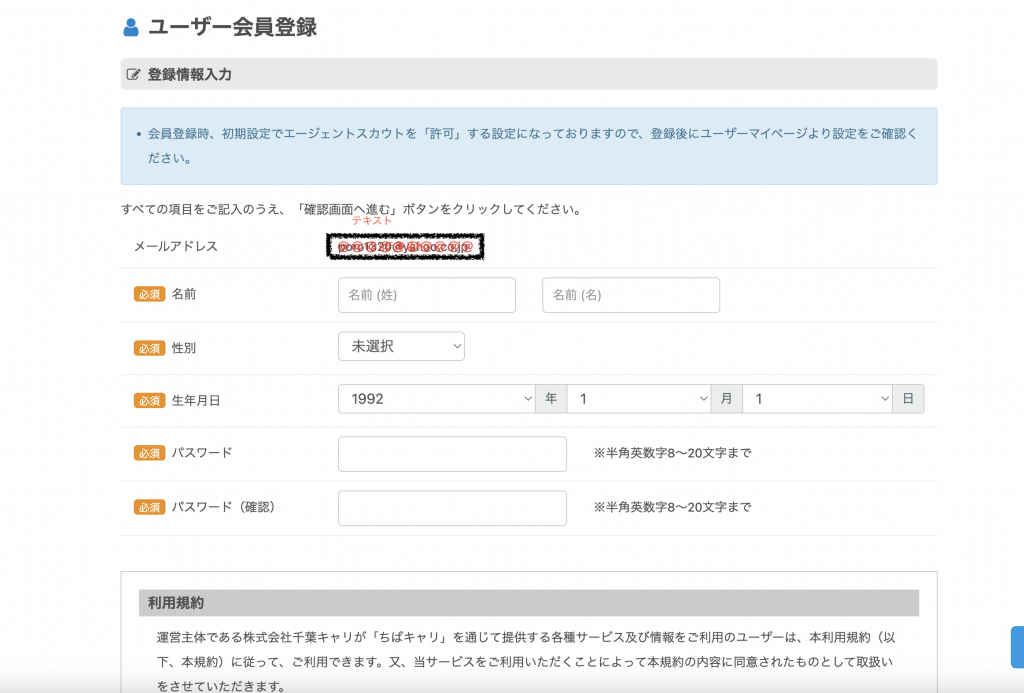The image size is (1024, 693).
Task: Open the birth month dropdown before 月
Action: click(639, 398)
